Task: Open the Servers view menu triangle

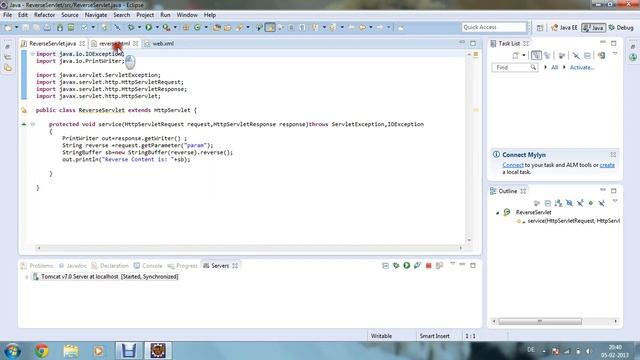Action: tap(453, 264)
